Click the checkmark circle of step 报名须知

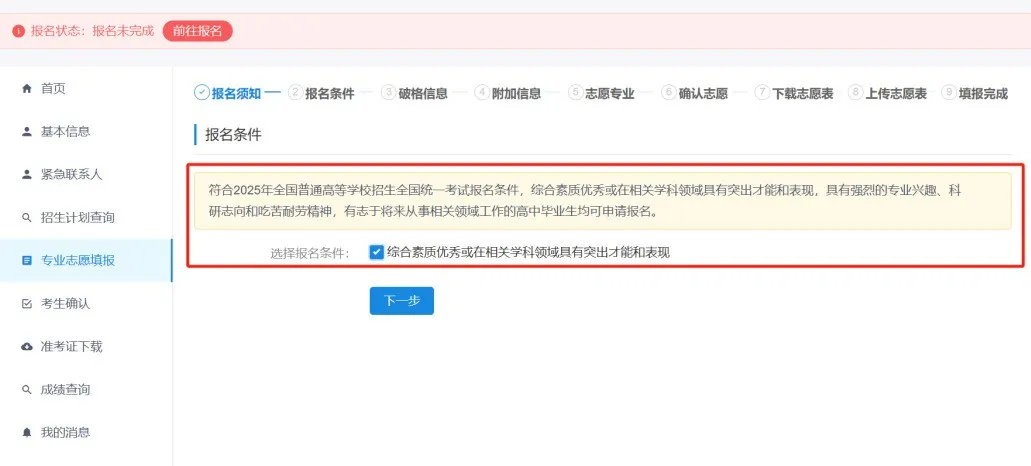(201, 93)
